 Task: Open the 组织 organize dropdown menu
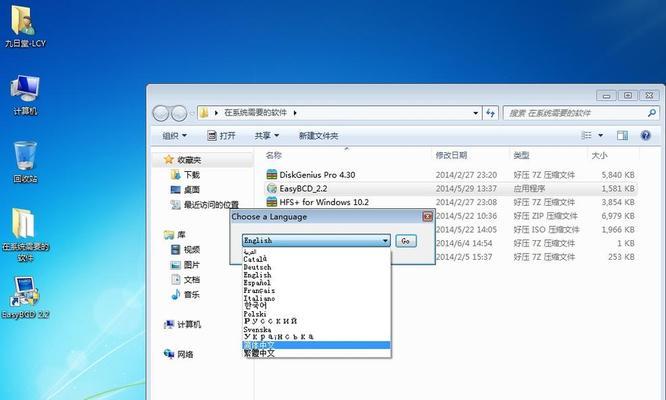[175, 136]
